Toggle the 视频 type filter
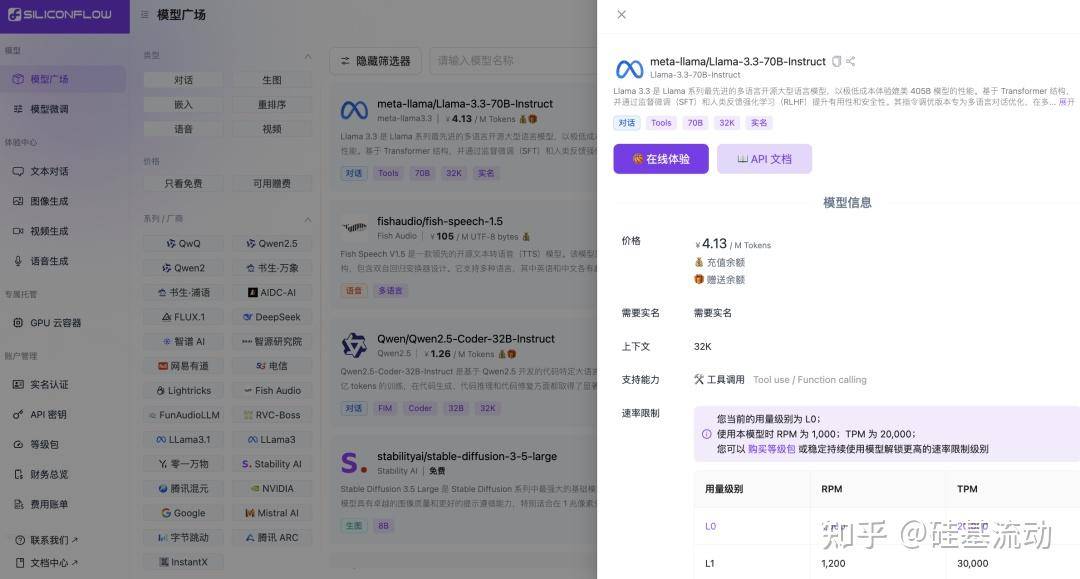The image size is (1080, 579). point(271,129)
